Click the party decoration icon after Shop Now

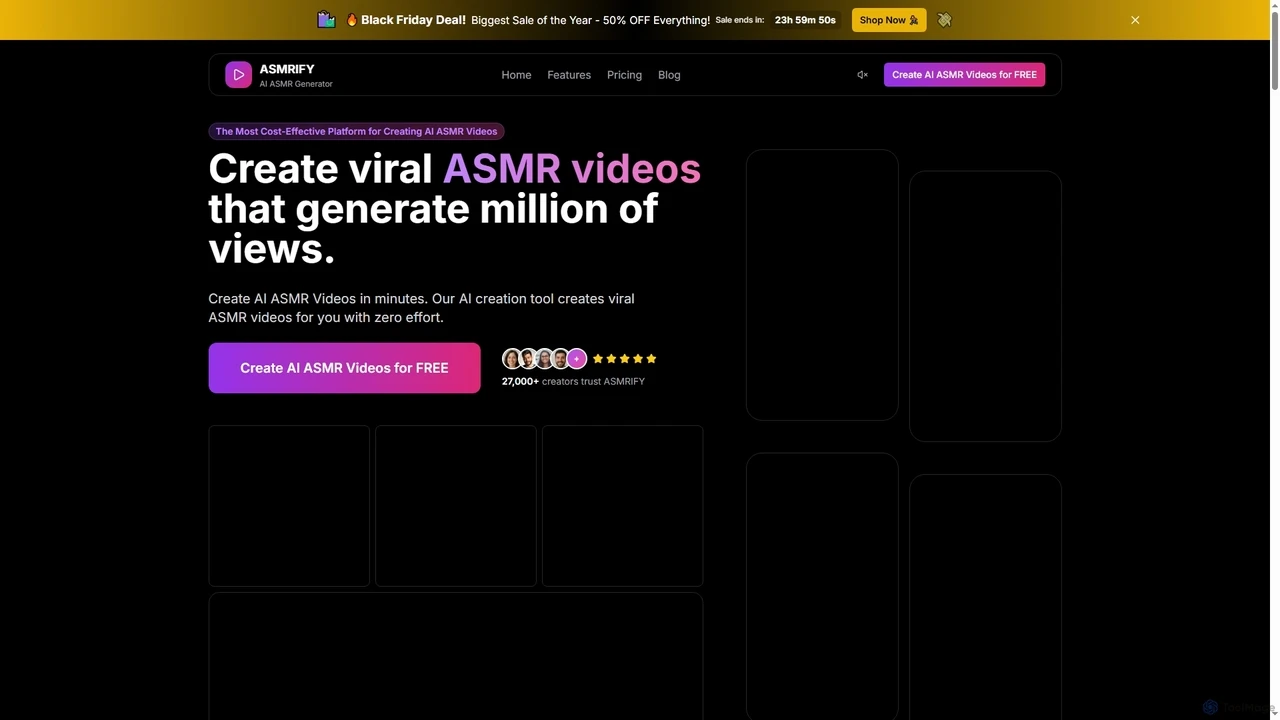coord(944,20)
